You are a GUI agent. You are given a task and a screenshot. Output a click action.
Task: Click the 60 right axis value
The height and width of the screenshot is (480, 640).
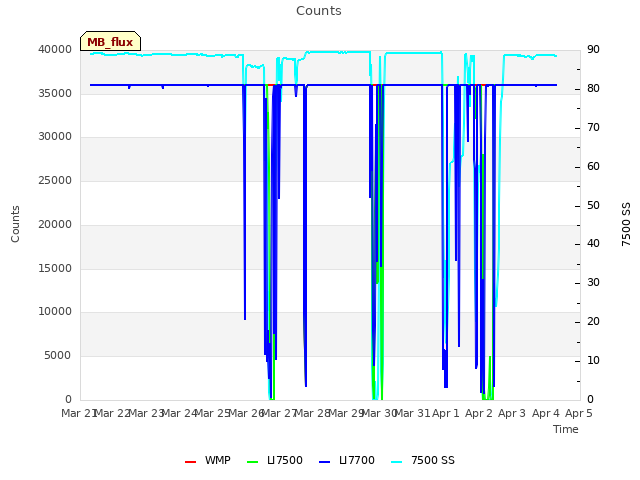[593, 167]
